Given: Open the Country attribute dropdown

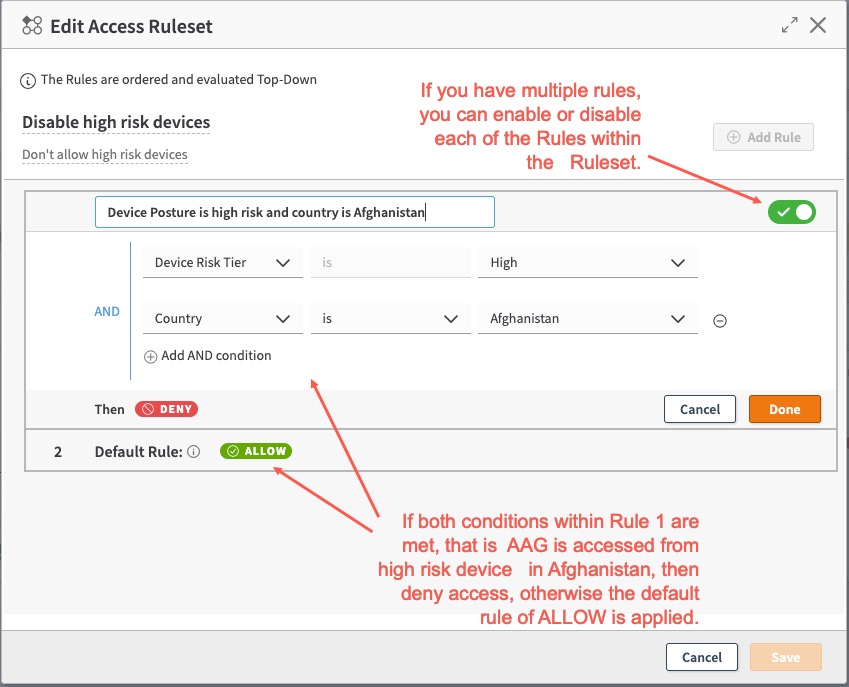Looking at the screenshot, I should (x=222, y=319).
